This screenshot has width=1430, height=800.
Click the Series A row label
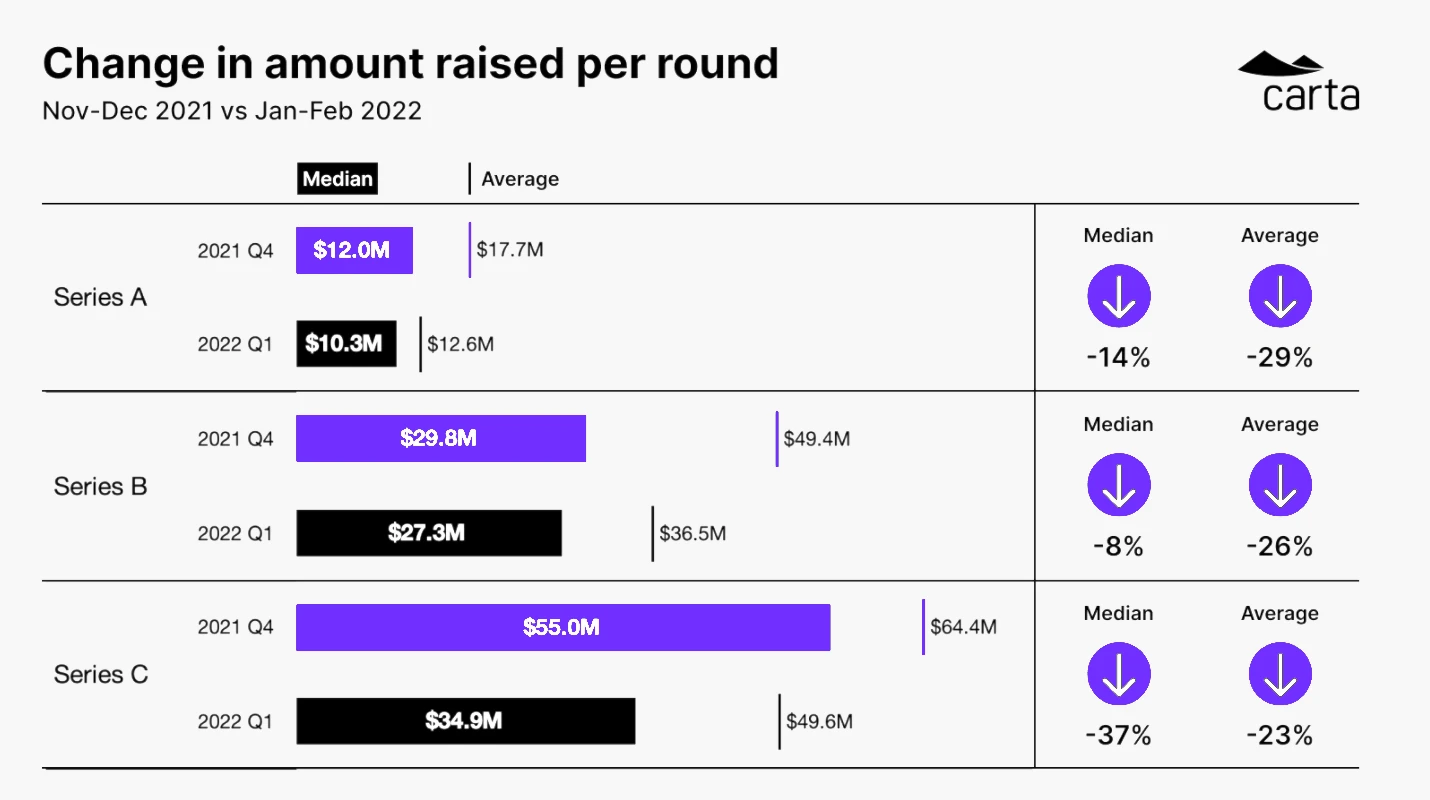100,297
